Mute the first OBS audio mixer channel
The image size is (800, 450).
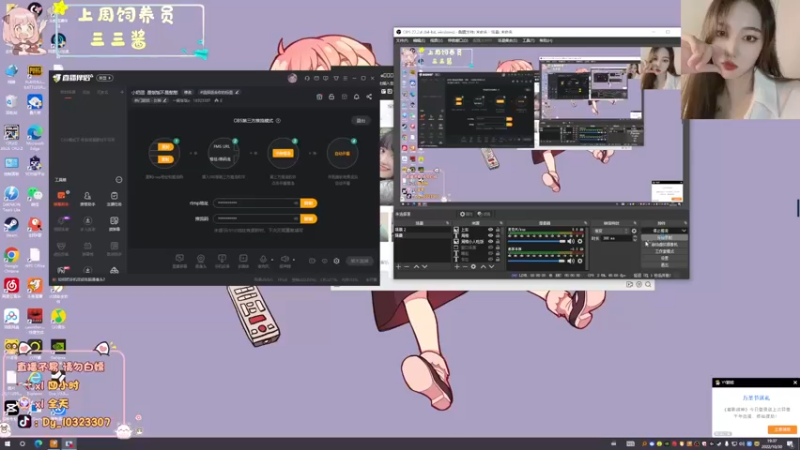[571, 241]
